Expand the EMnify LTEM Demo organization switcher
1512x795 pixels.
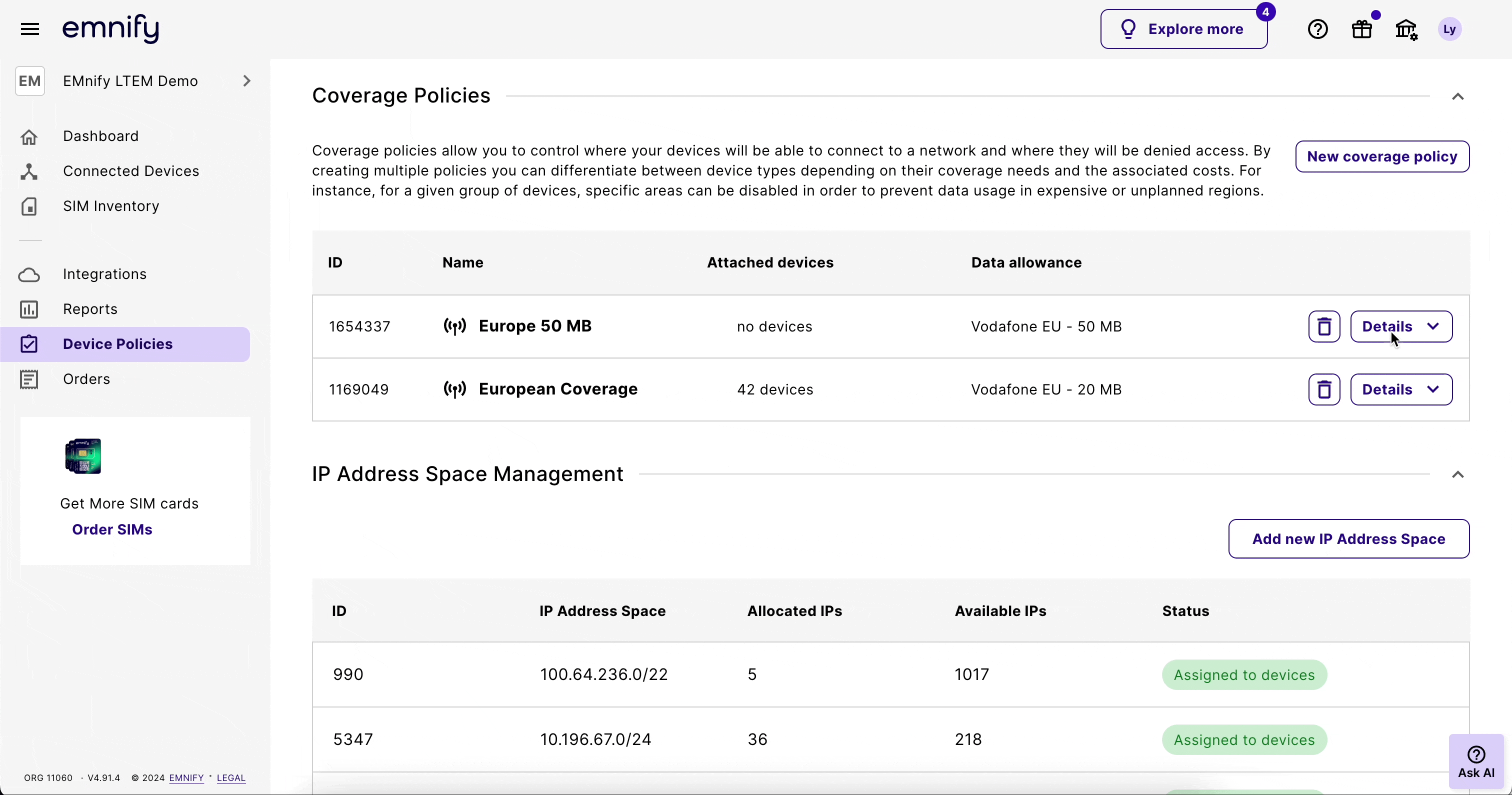pyautogui.click(x=246, y=81)
